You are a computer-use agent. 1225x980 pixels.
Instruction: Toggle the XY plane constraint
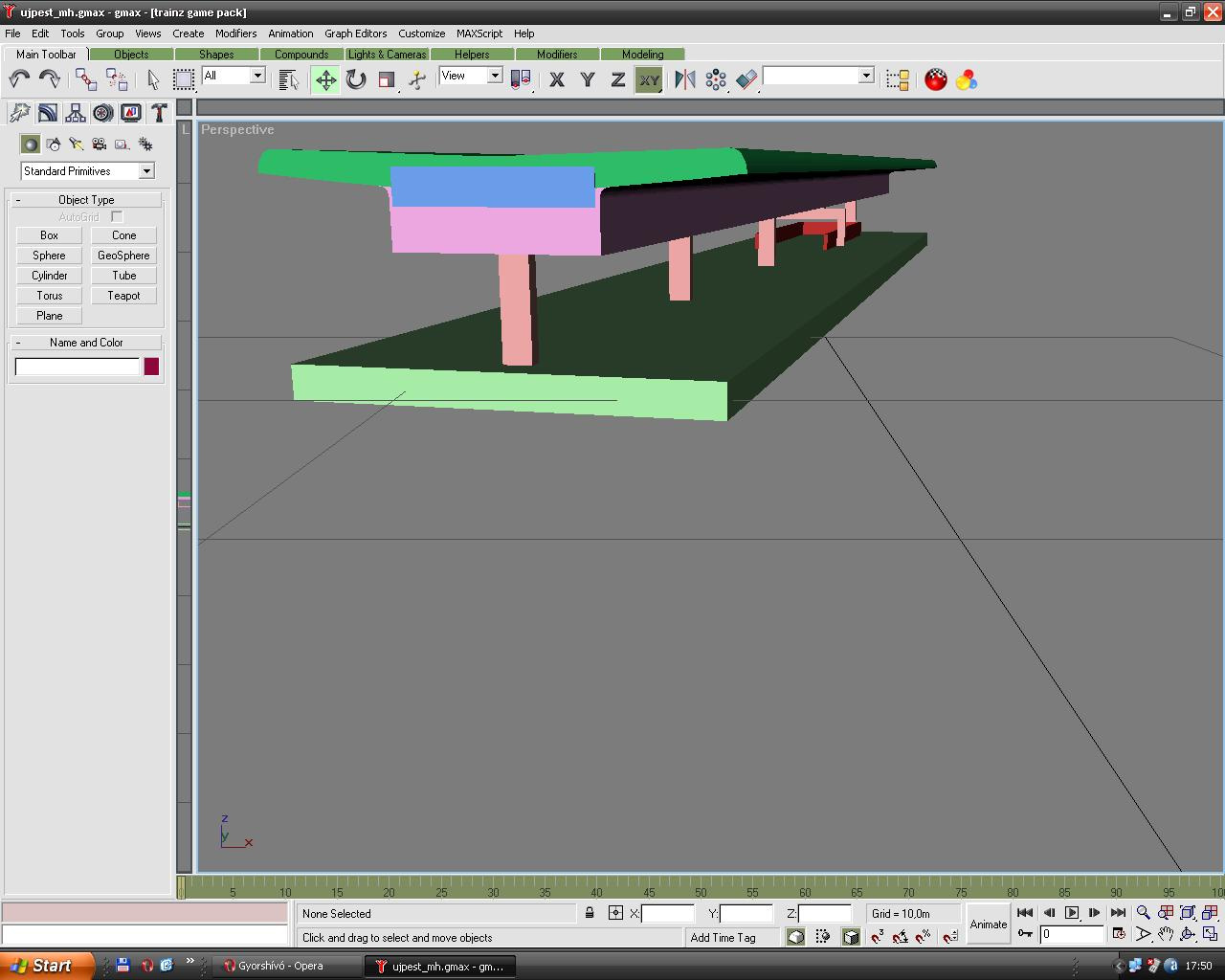click(x=649, y=80)
